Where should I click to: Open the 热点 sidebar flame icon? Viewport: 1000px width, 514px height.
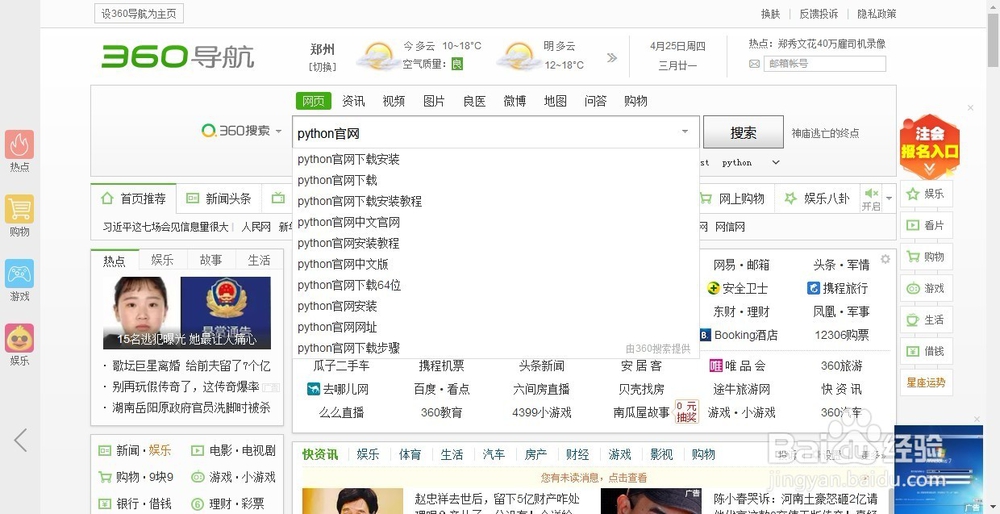[x=19, y=145]
